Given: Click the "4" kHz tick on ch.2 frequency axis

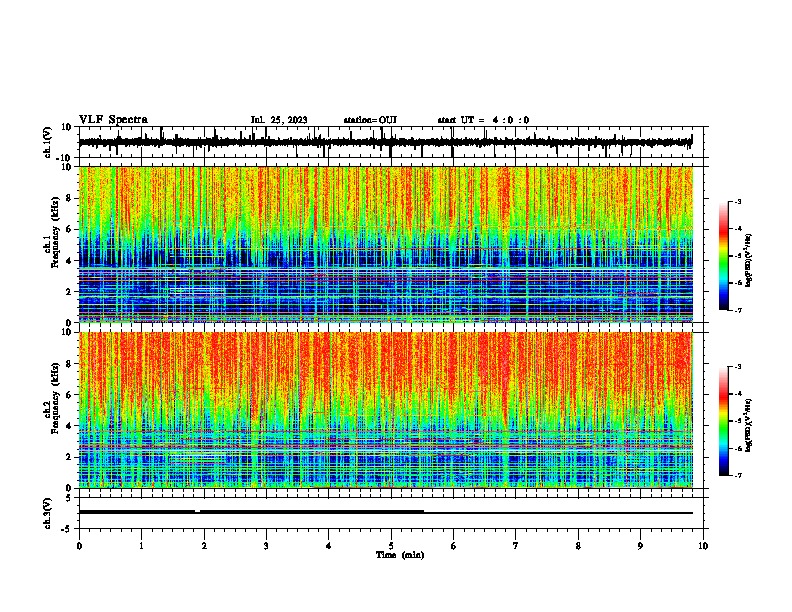Looking at the screenshot, I should click(x=69, y=426).
